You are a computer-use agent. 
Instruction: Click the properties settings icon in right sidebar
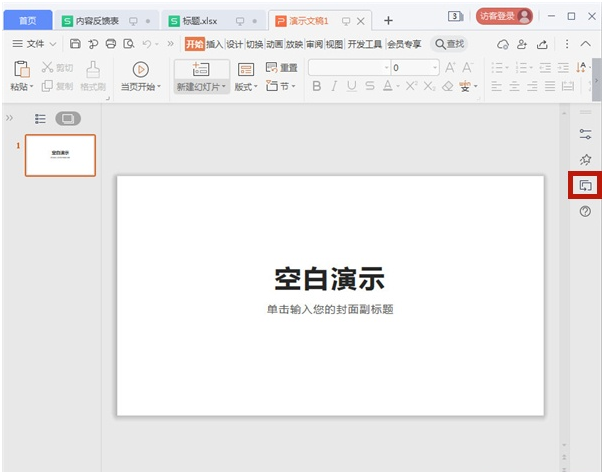(585, 133)
